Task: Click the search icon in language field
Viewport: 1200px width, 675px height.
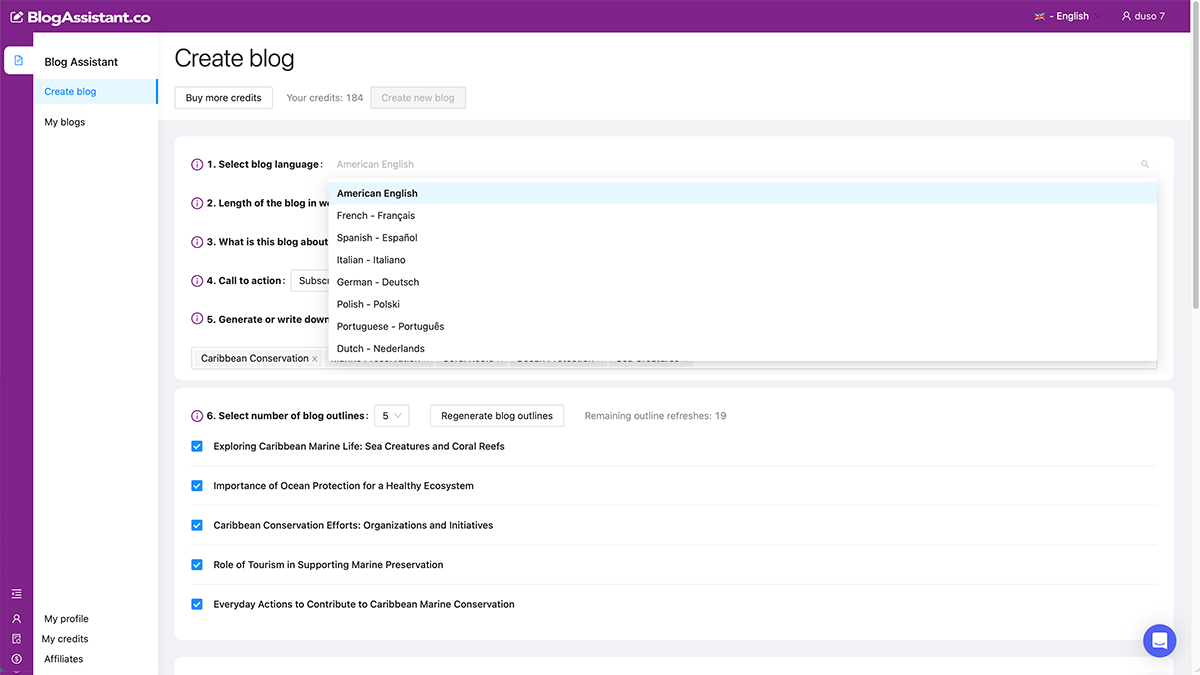Action: [x=1145, y=165]
